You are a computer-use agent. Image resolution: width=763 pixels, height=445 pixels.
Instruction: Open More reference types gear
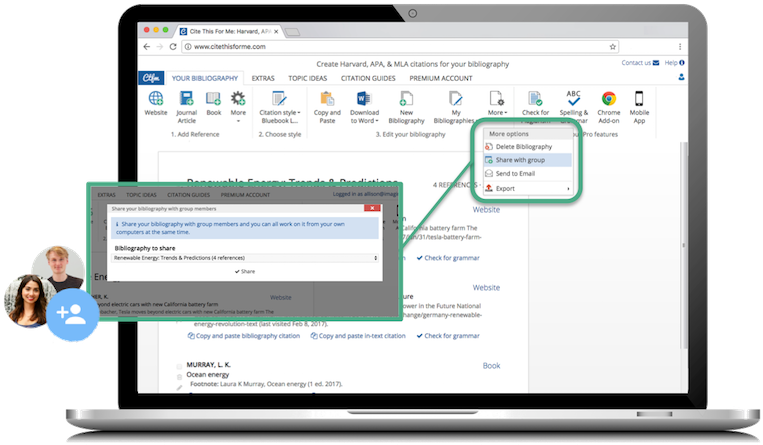pyautogui.click(x=238, y=106)
